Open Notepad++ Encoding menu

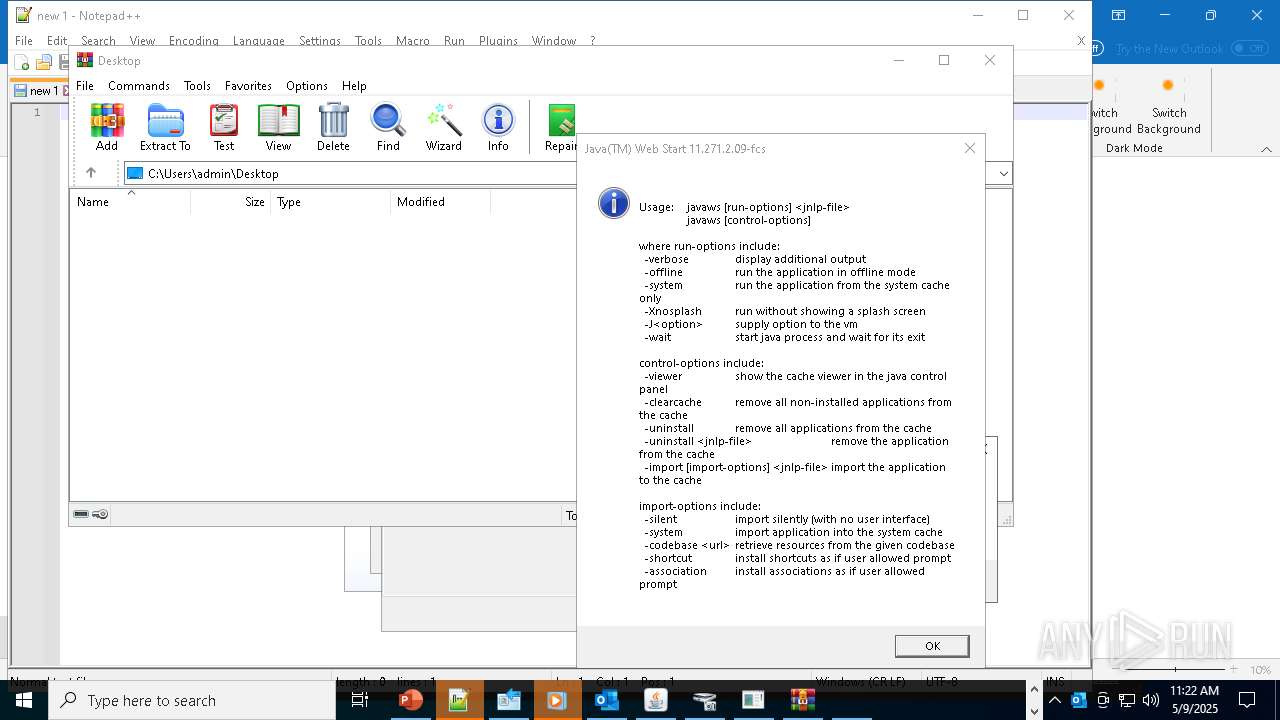tap(193, 41)
